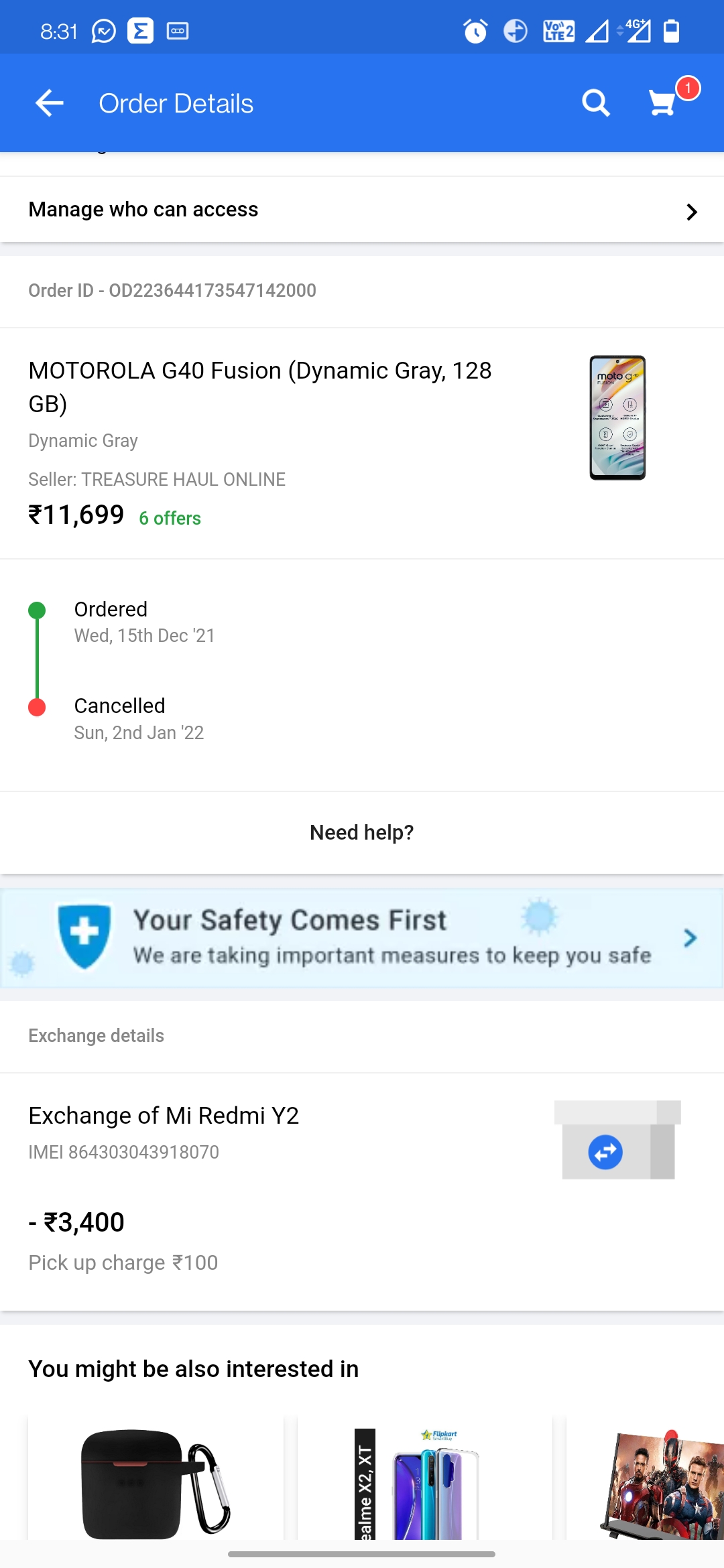Open Motorola G40 Fusion product thumbnail
The height and width of the screenshot is (1568, 724).
point(617,417)
